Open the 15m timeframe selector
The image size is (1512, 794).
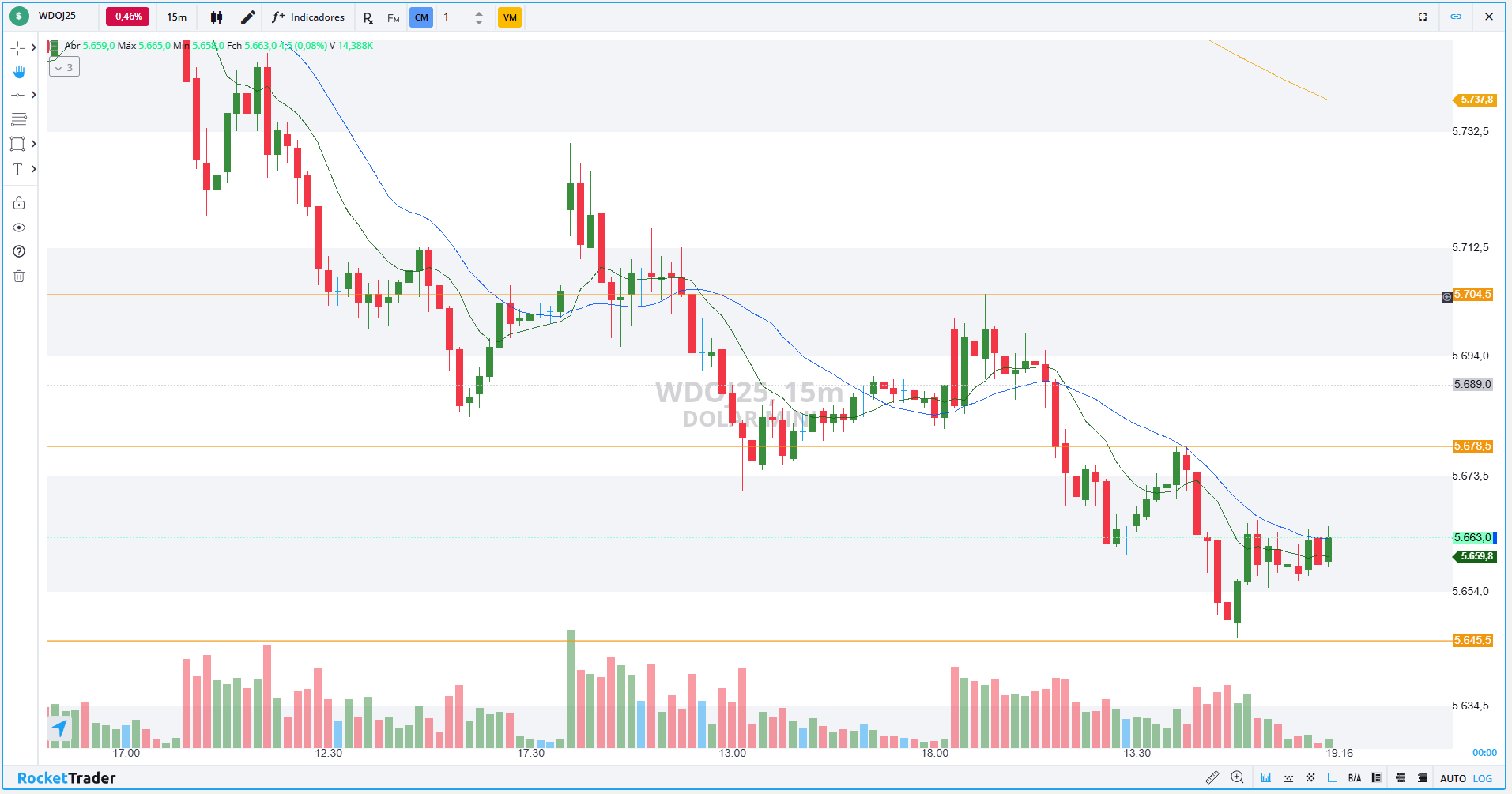pyautogui.click(x=177, y=17)
